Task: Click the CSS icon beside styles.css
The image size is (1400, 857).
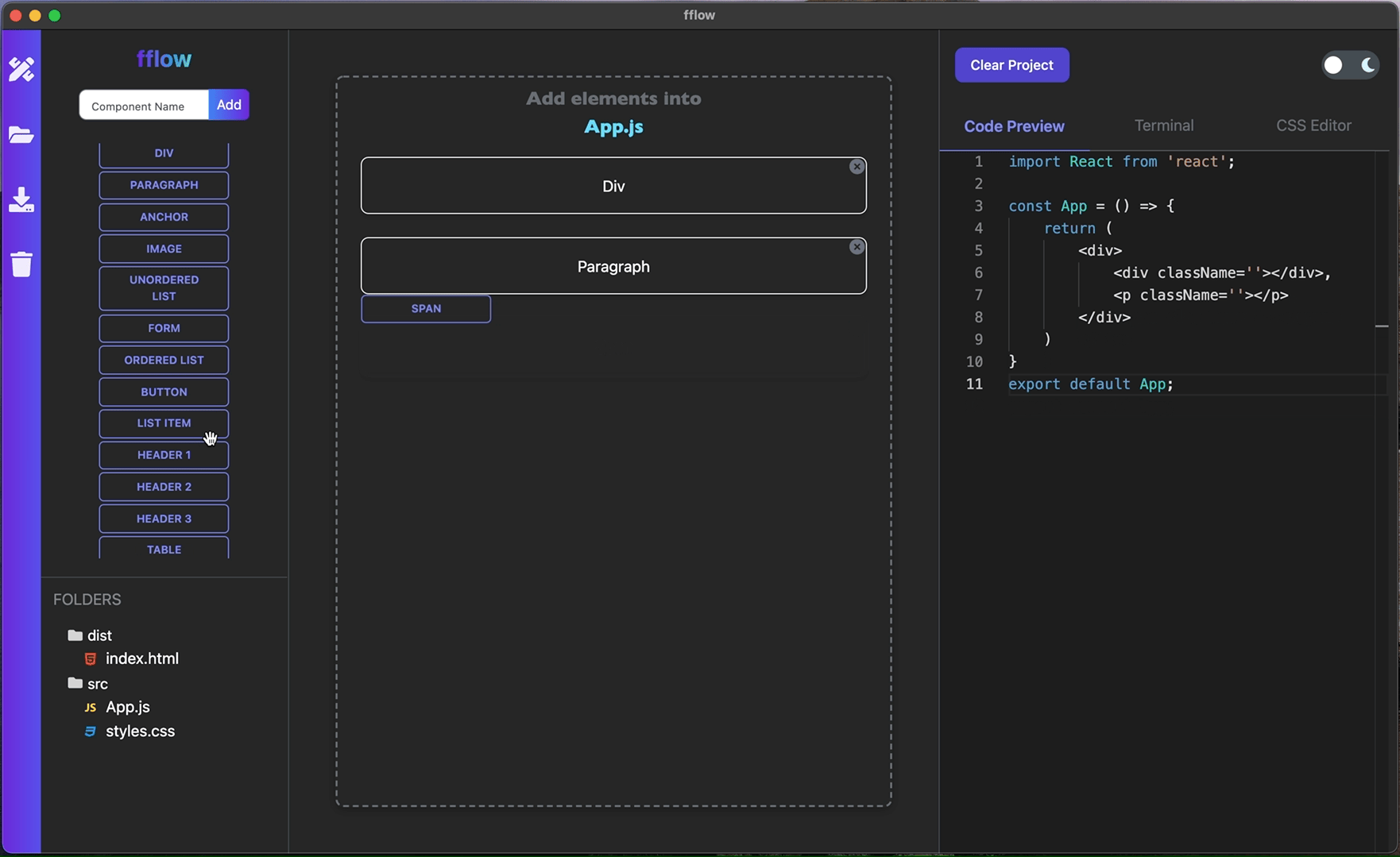Action: pos(91,732)
